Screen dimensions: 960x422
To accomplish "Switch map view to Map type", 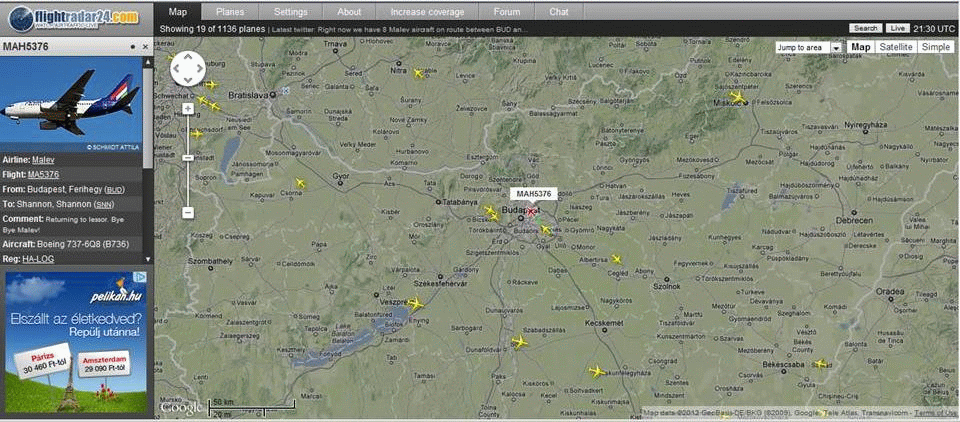I will click(x=861, y=47).
